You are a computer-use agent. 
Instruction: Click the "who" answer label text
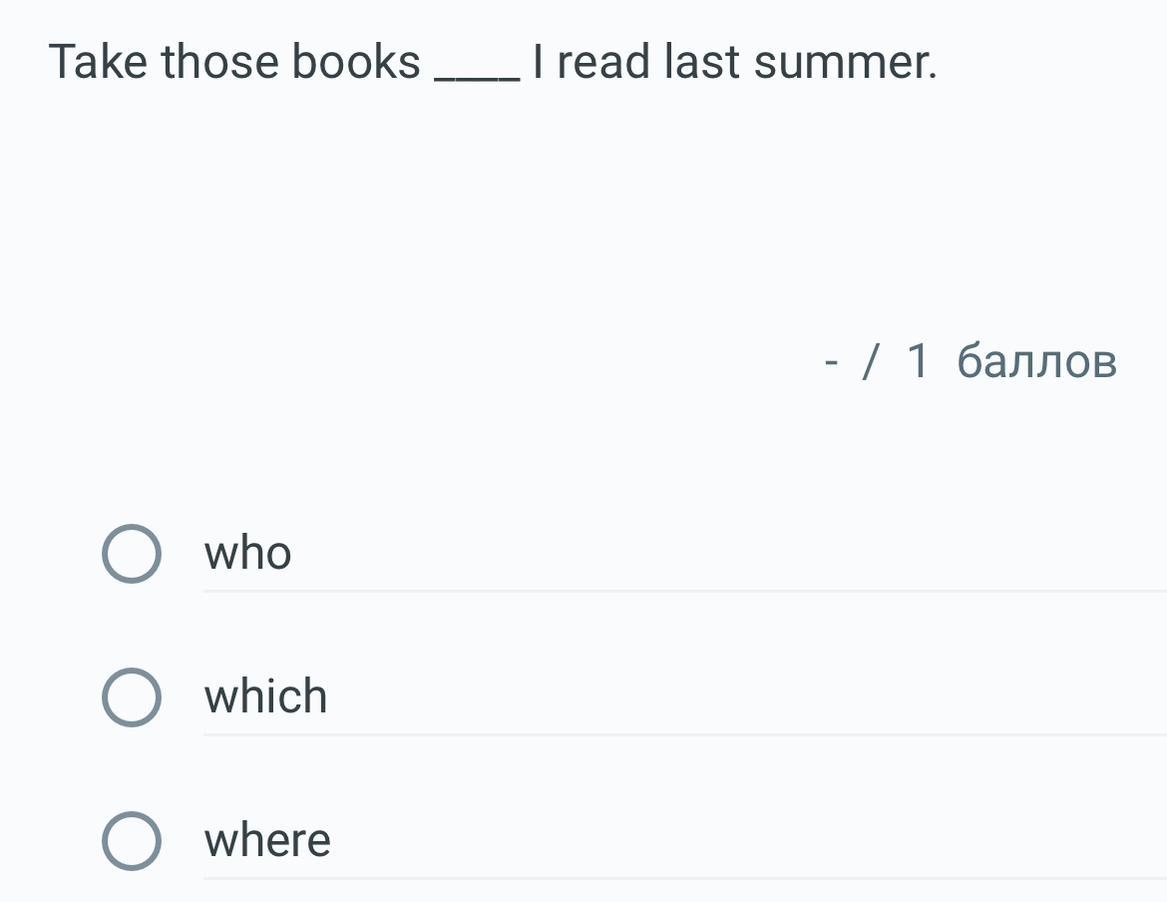point(248,553)
